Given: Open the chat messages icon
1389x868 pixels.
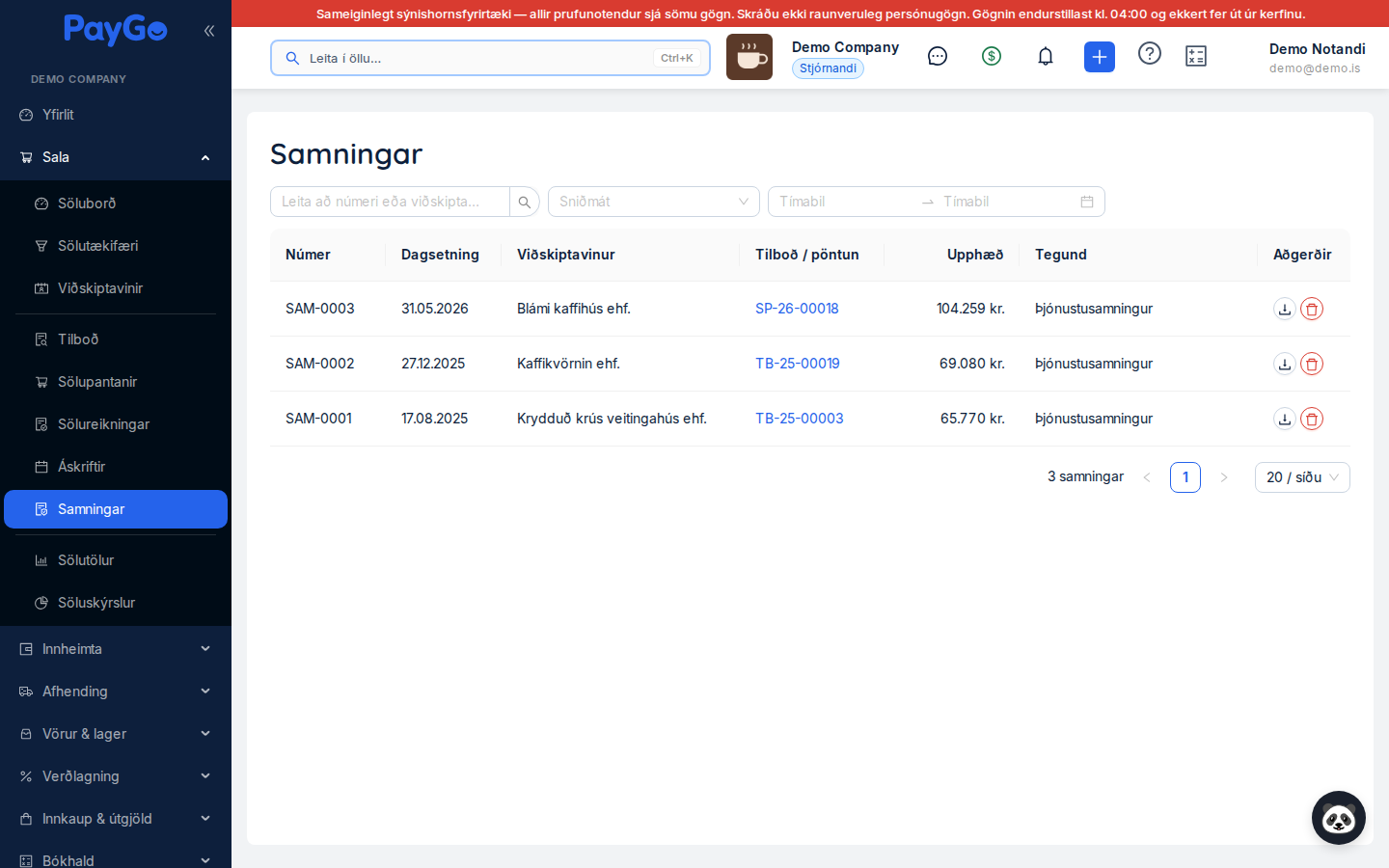Looking at the screenshot, I should pyautogui.click(x=938, y=56).
